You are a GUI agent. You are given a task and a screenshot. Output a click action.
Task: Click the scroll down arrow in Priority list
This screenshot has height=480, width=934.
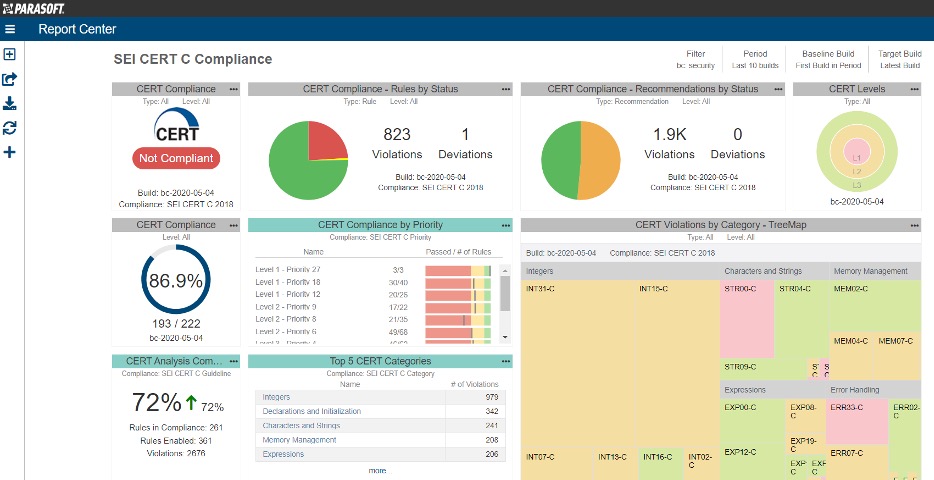pyautogui.click(x=505, y=338)
